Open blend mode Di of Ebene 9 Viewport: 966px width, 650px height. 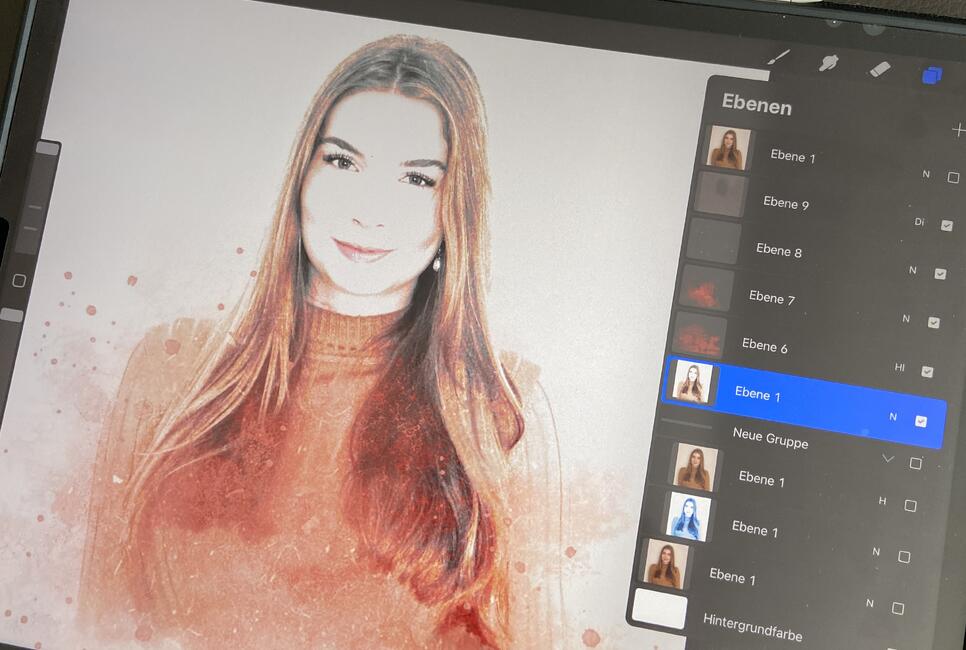[x=919, y=222]
